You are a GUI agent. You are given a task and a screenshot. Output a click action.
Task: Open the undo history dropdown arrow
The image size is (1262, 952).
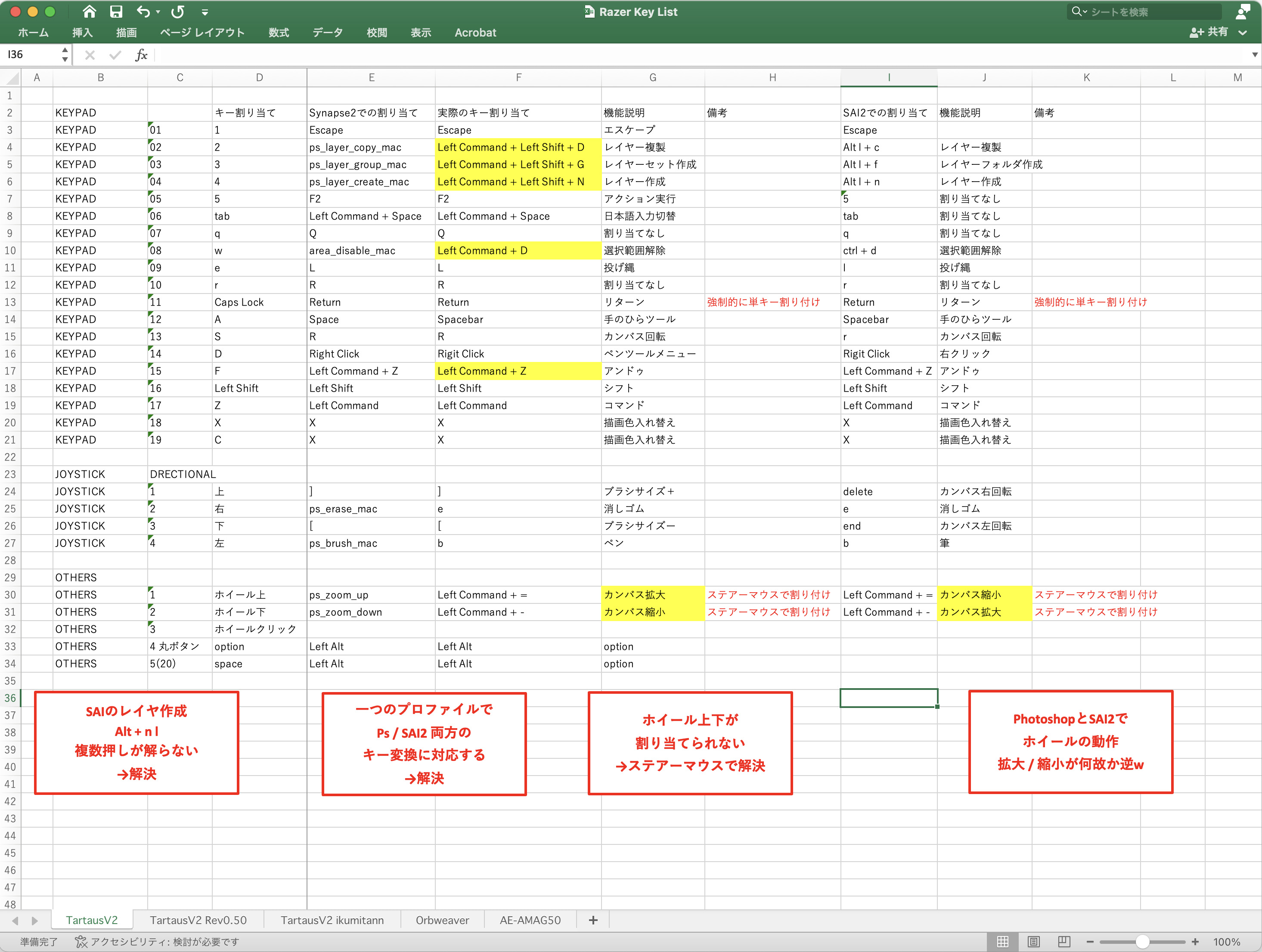click(x=158, y=12)
